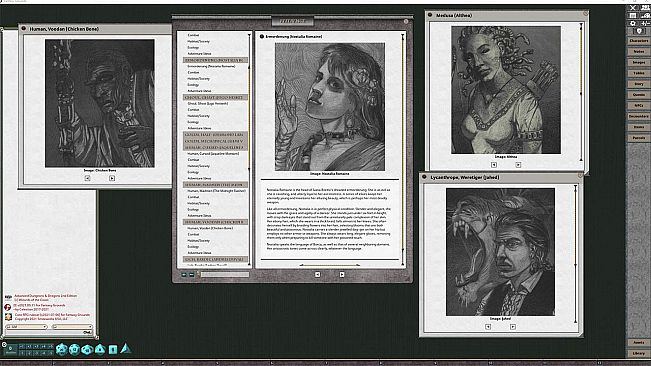Select Human, Madman (The Midnight Slasher) row

(216, 191)
